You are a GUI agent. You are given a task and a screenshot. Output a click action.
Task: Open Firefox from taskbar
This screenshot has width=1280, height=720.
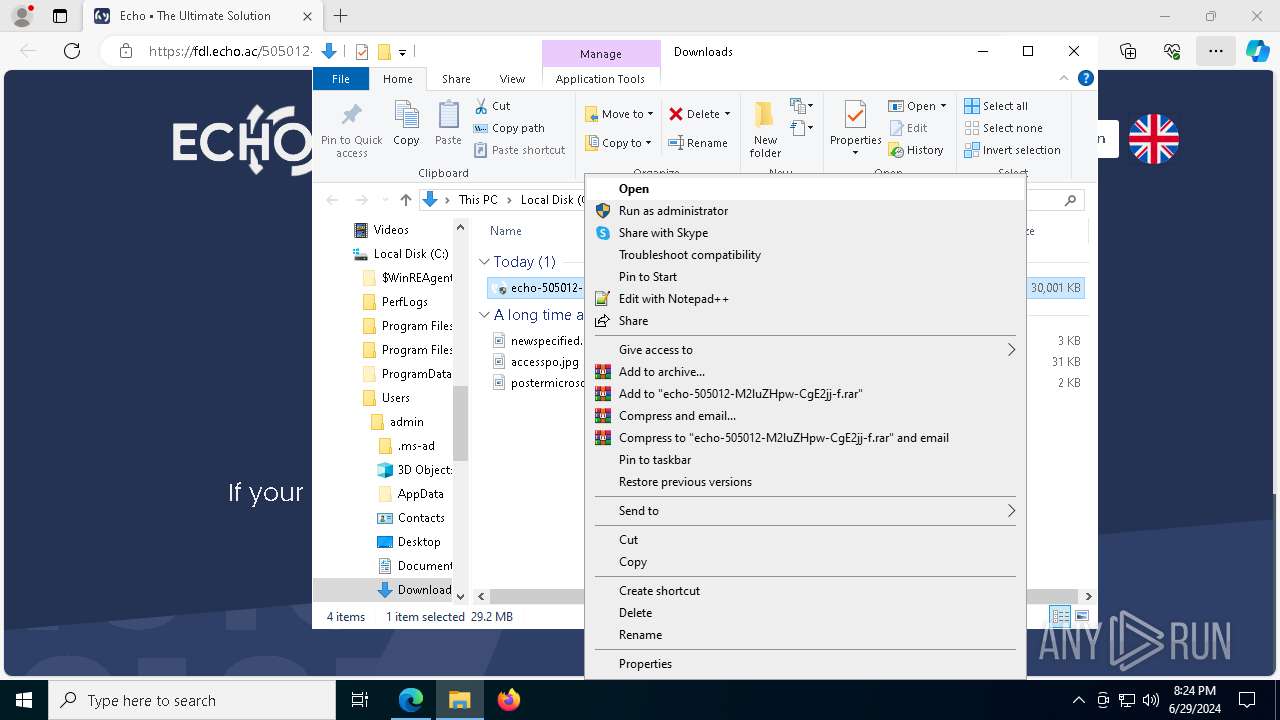[509, 700]
